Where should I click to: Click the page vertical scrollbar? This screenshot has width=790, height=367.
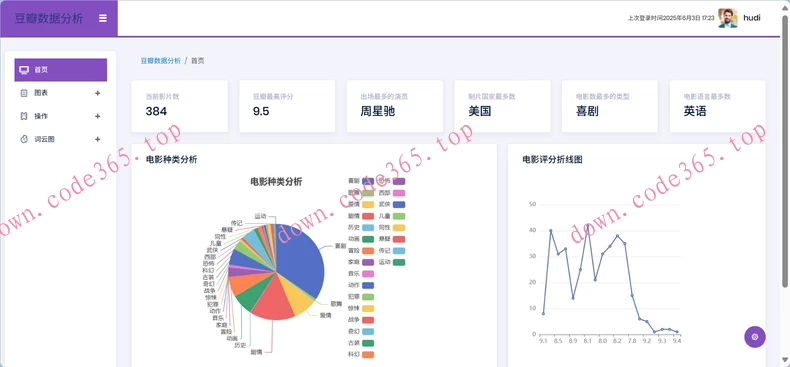785,151
